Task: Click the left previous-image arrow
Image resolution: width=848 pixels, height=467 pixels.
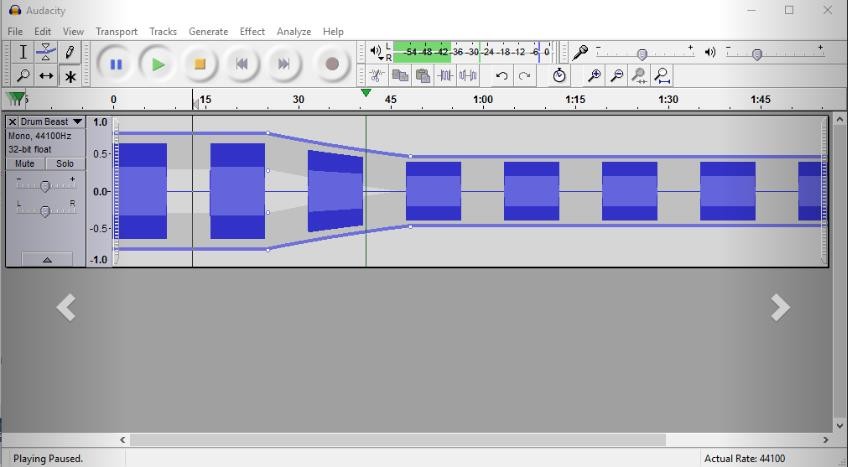Action: click(x=66, y=308)
